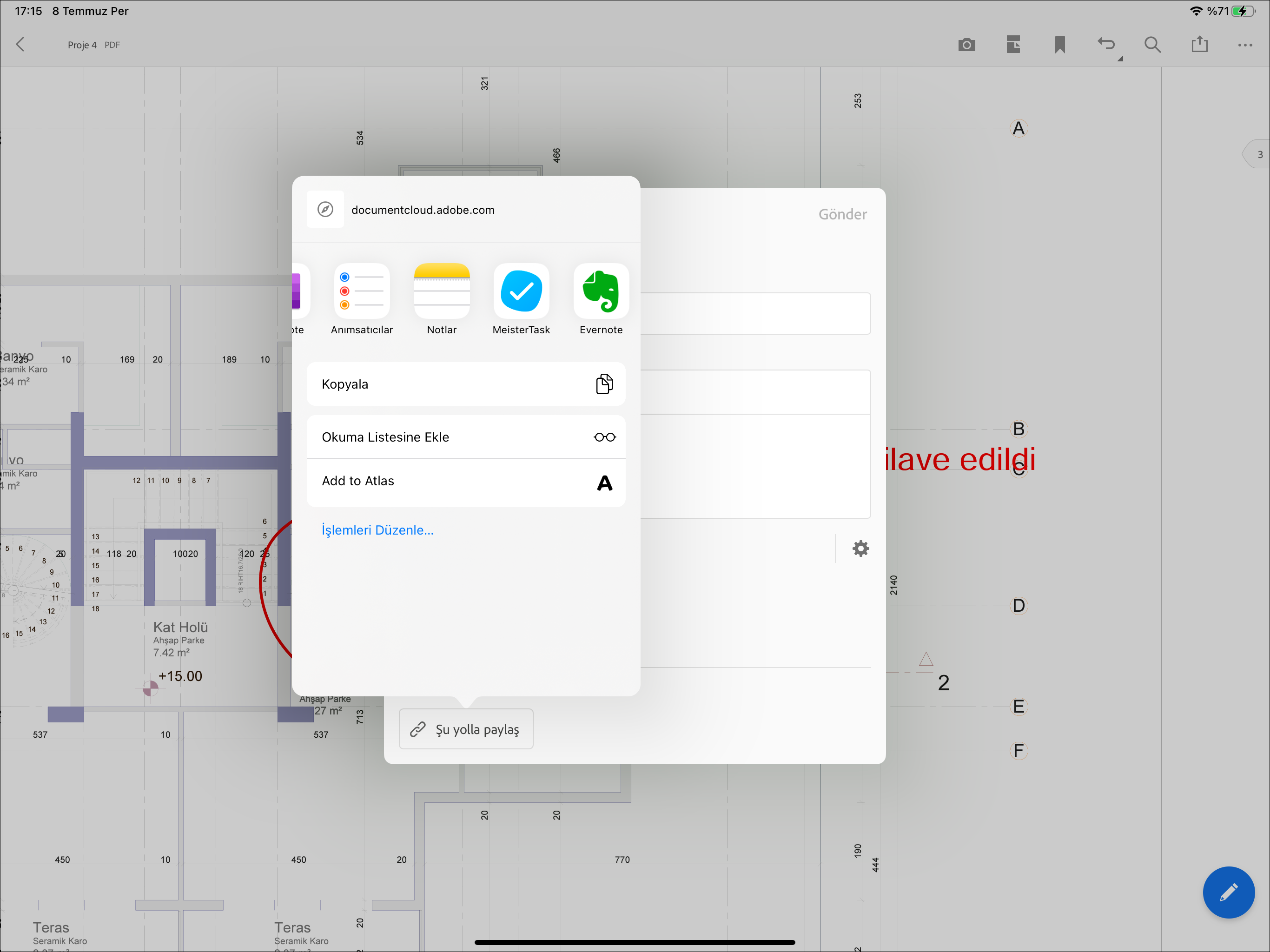Screen dimensions: 1270x952
Task: Click the undo arrow icon
Action: [x=1106, y=45]
